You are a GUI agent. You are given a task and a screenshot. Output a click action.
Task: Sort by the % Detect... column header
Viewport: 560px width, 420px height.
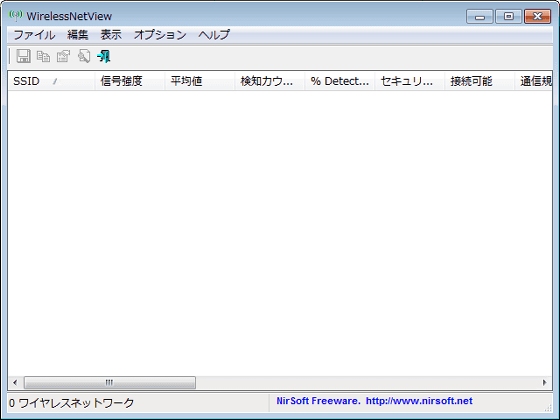(x=340, y=81)
